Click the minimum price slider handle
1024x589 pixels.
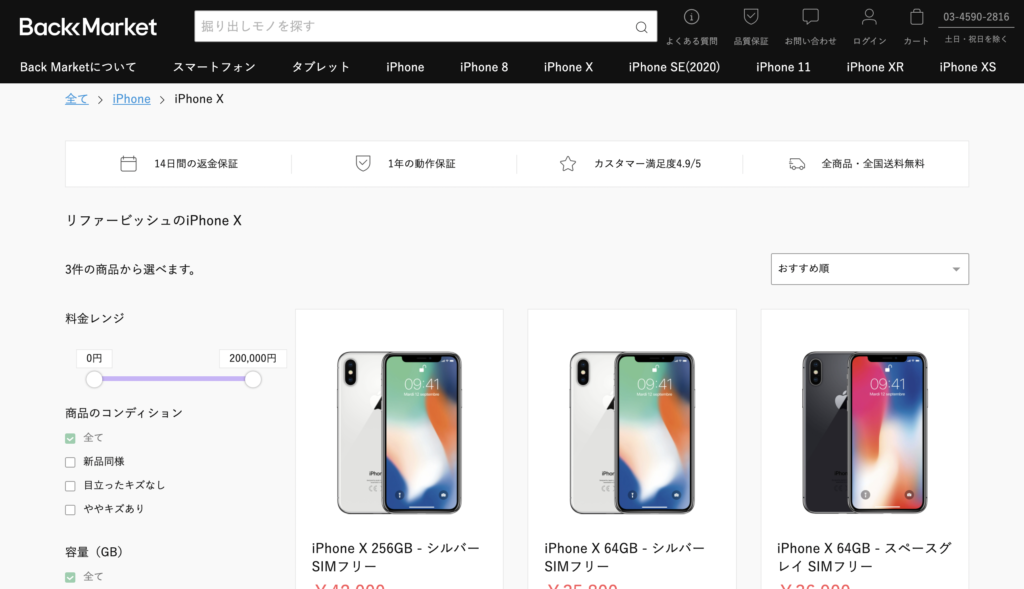click(94, 379)
